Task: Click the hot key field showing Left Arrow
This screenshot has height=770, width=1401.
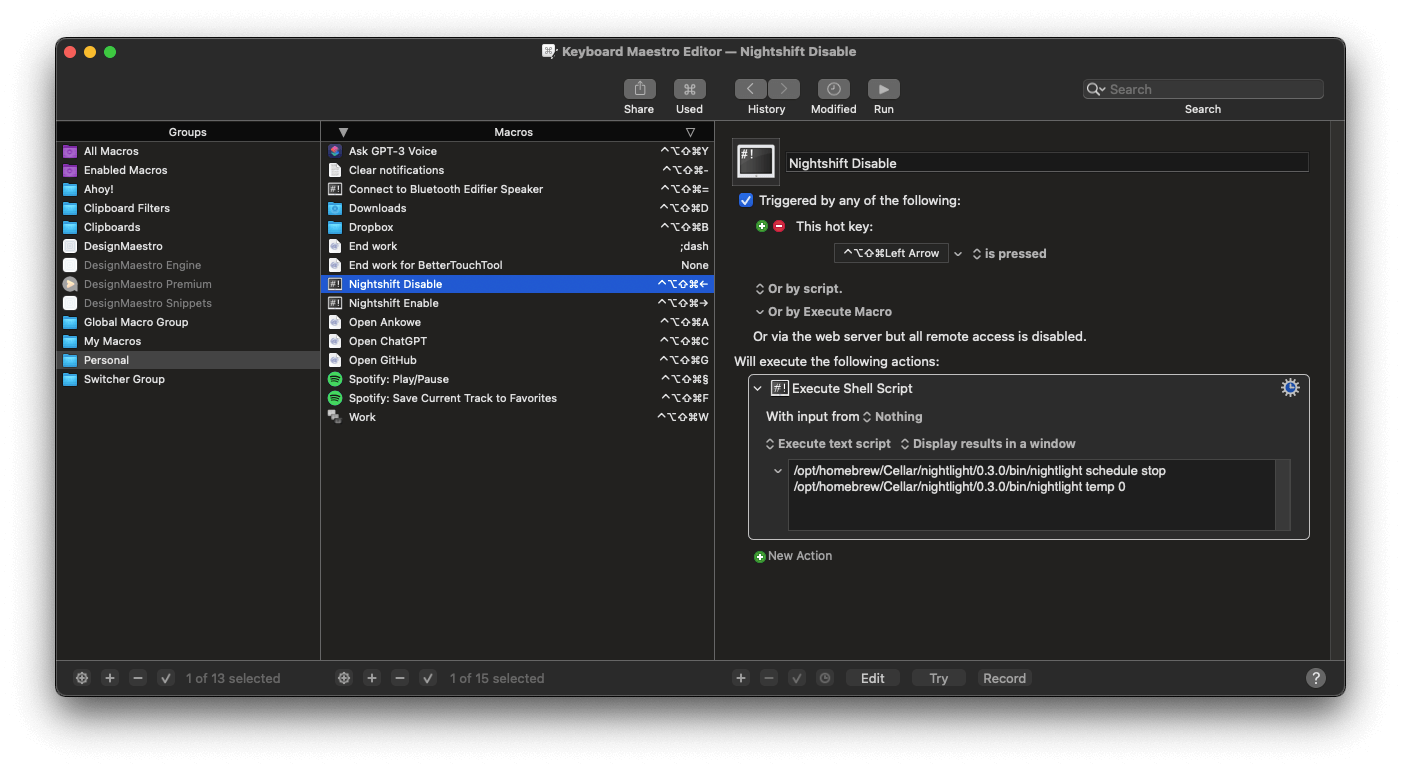Action: tap(892, 254)
